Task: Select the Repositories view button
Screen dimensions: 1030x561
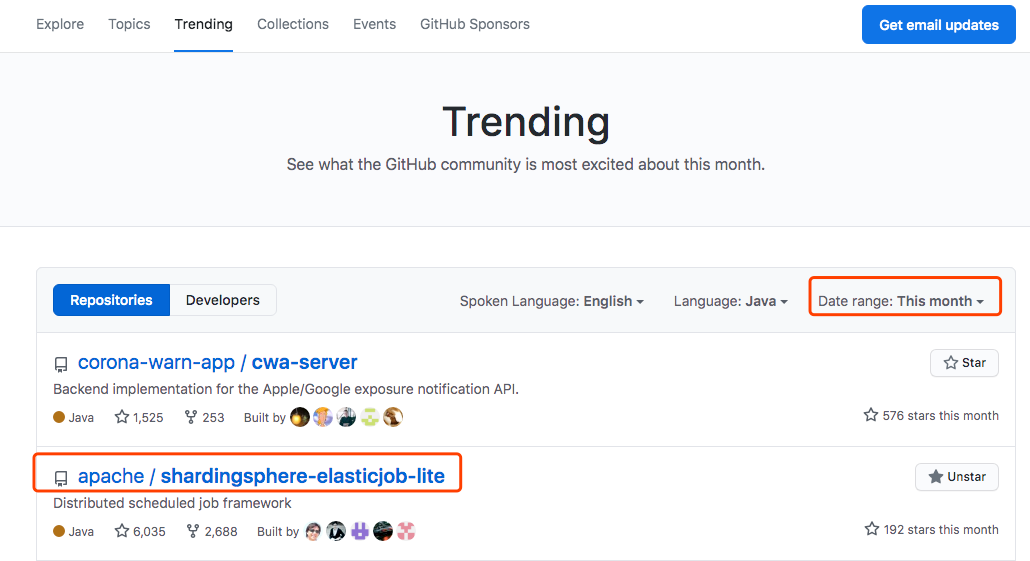Action: click(111, 300)
